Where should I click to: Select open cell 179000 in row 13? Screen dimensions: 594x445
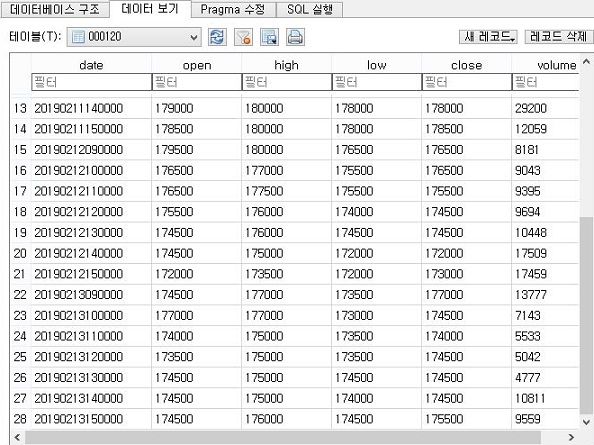pyautogui.click(x=197, y=108)
